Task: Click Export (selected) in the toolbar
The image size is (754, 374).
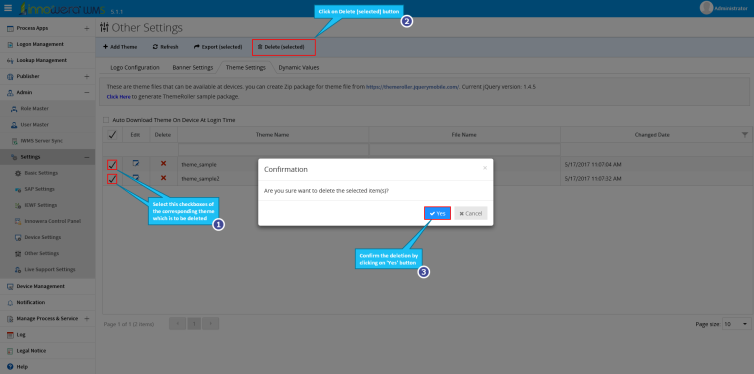Action: (x=217, y=47)
